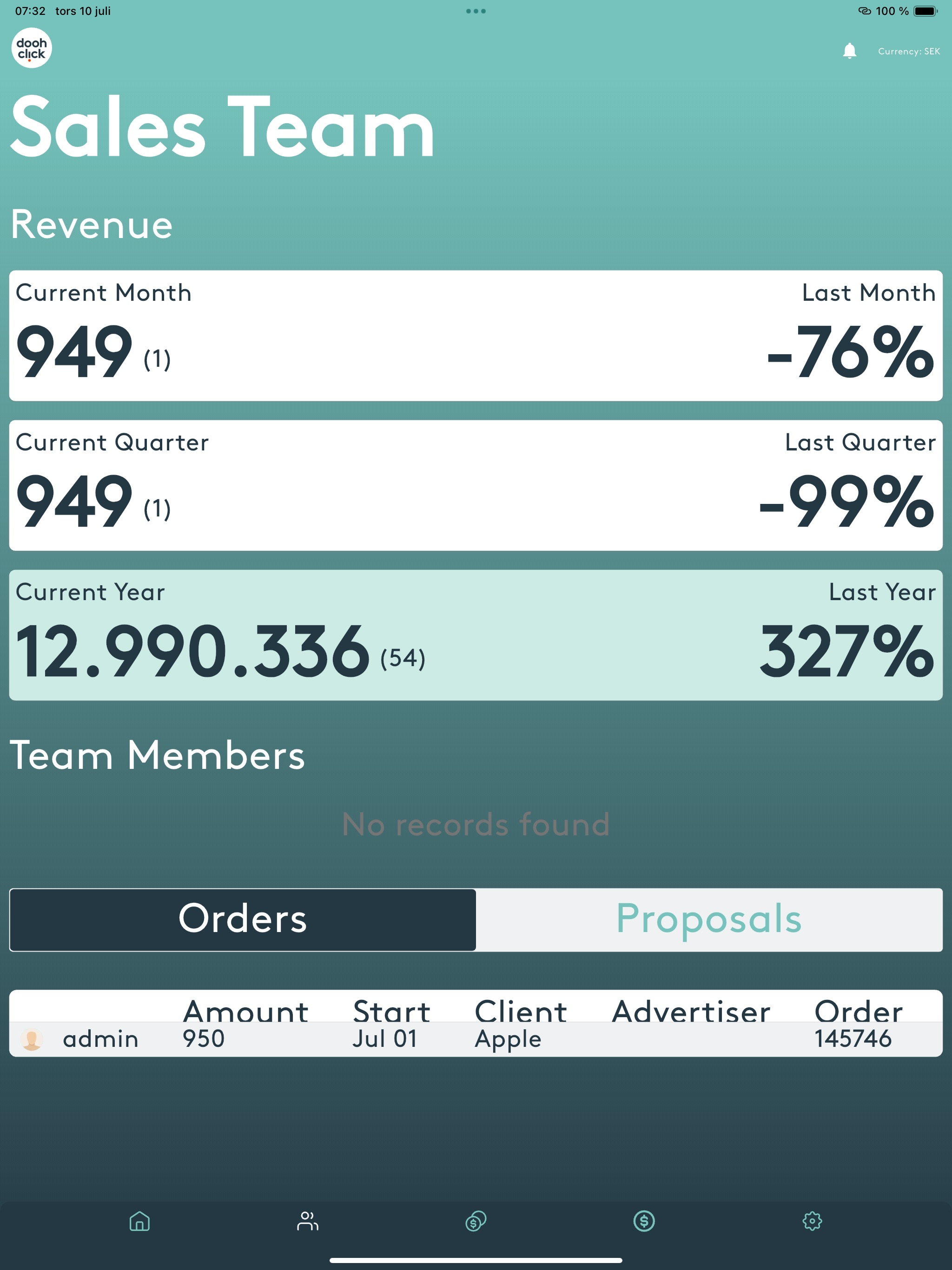Switch to the Proposals tab
This screenshot has width=952, height=1270.
(x=709, y=920)
